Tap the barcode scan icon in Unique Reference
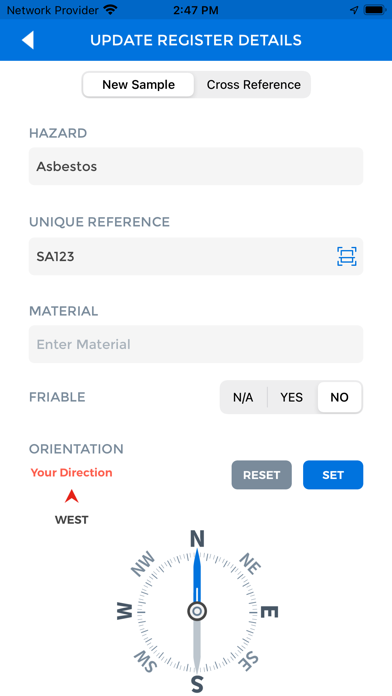The height and width of the screenshot is (696, 392). tap(347, 256)
